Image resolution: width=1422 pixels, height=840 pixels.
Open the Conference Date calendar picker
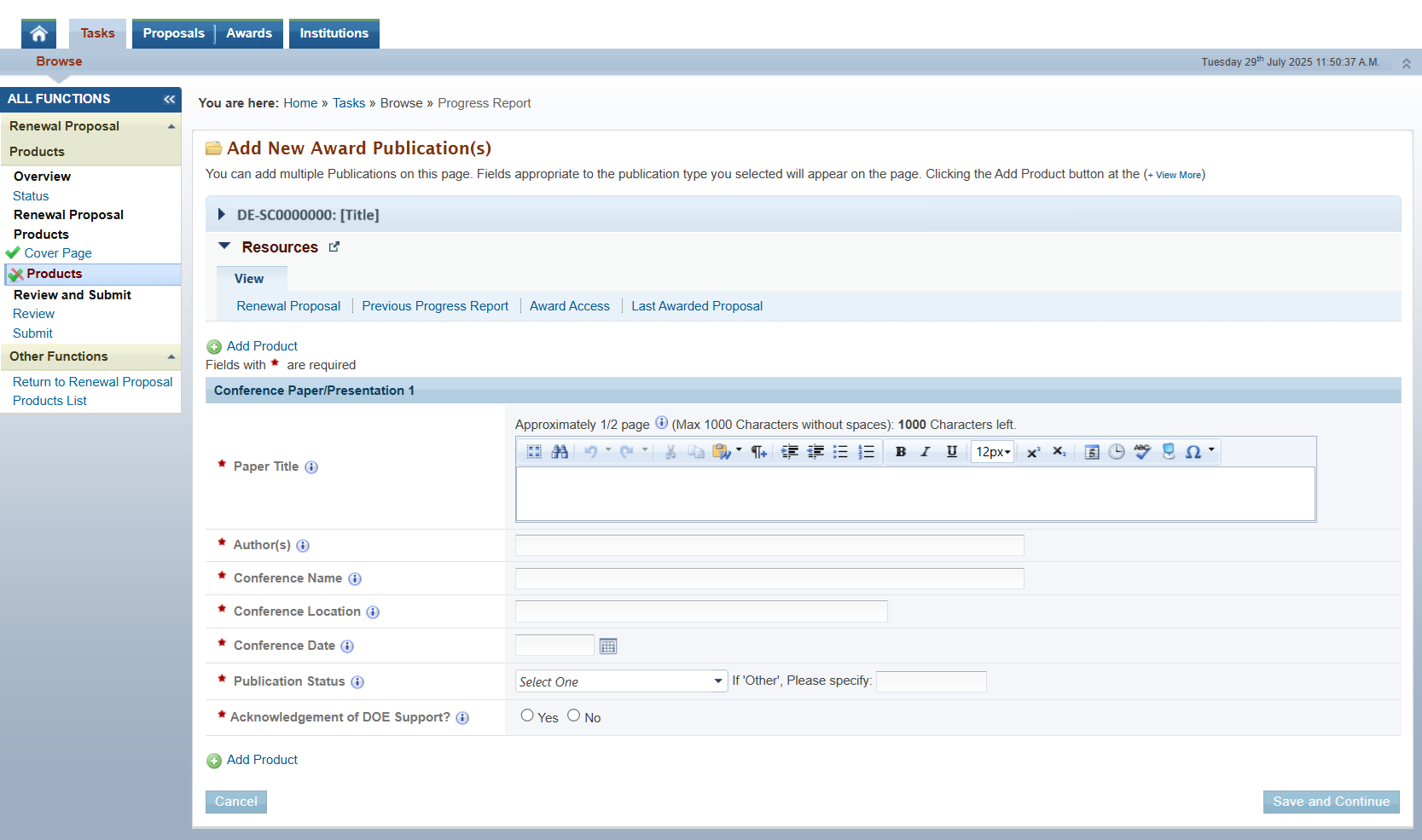point(607,646)
